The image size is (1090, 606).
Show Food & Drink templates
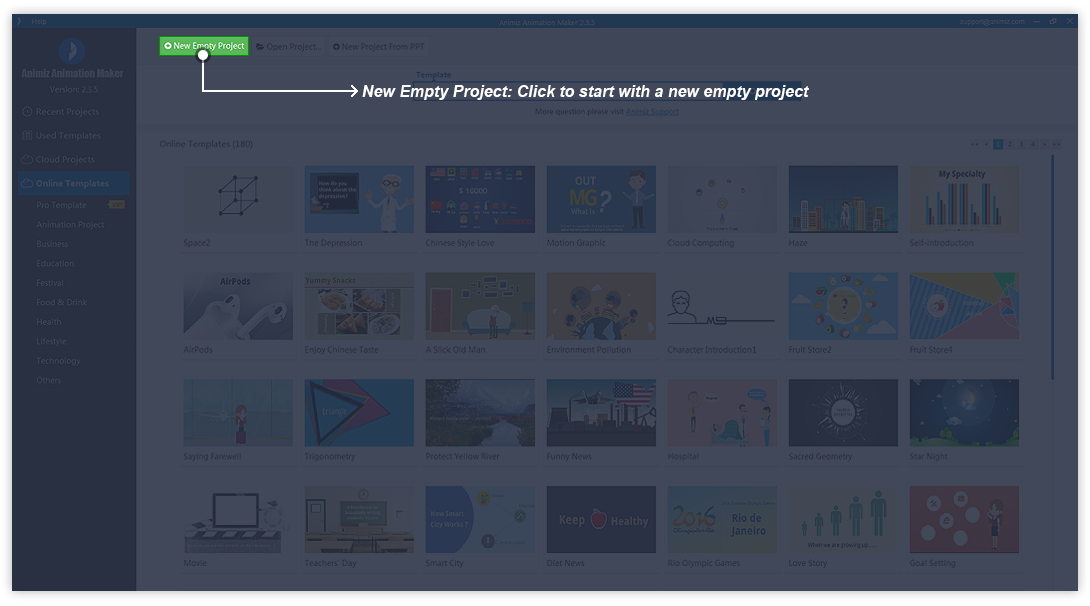tap(62, 303)
